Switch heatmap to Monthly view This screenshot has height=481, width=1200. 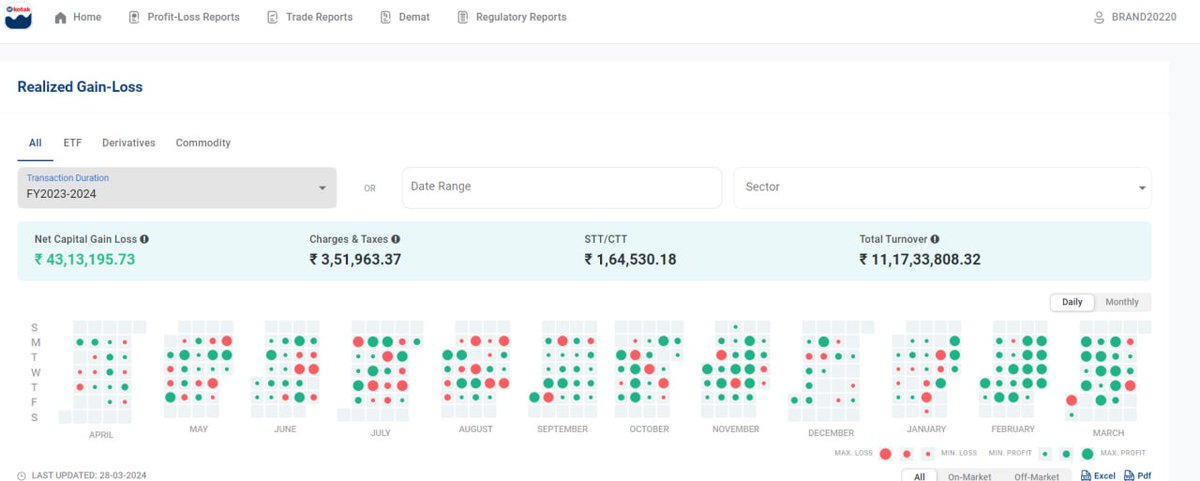(x=1122, y=302)
